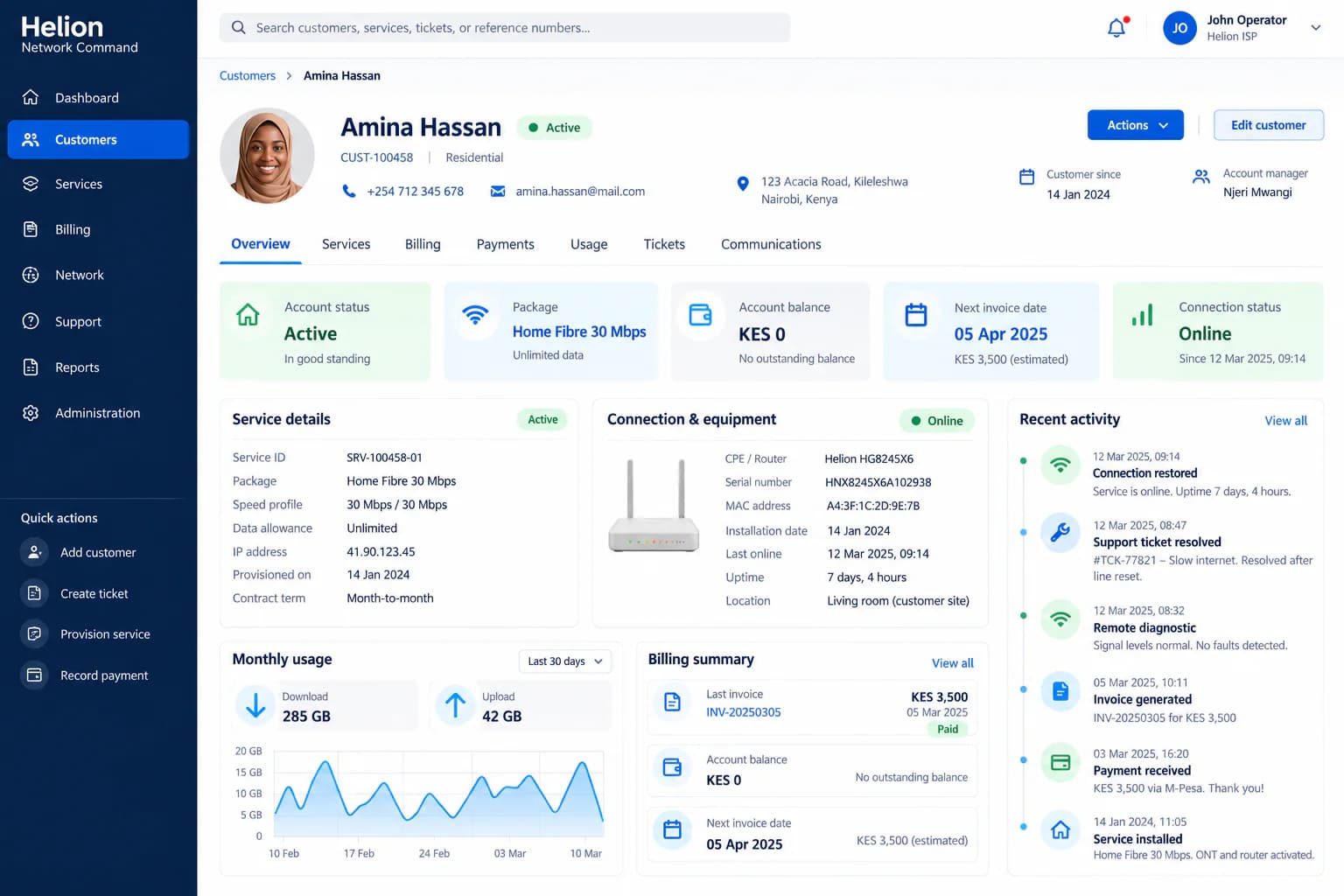Open the Last 30 days period dropdown
This screenshot has height=896, width=1344.
coord(565,661)
